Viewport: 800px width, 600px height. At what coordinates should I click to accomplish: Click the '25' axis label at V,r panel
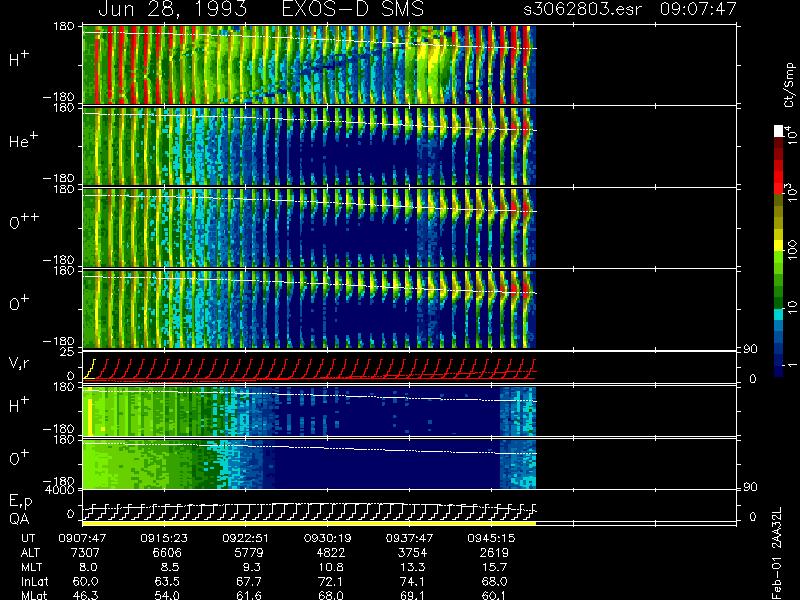tap(69, 352)
